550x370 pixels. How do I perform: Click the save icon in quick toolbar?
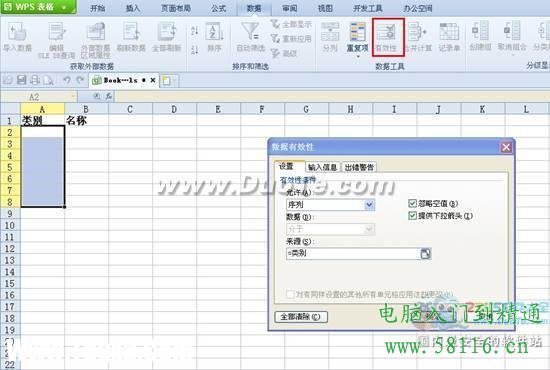[x=22, y=80]
